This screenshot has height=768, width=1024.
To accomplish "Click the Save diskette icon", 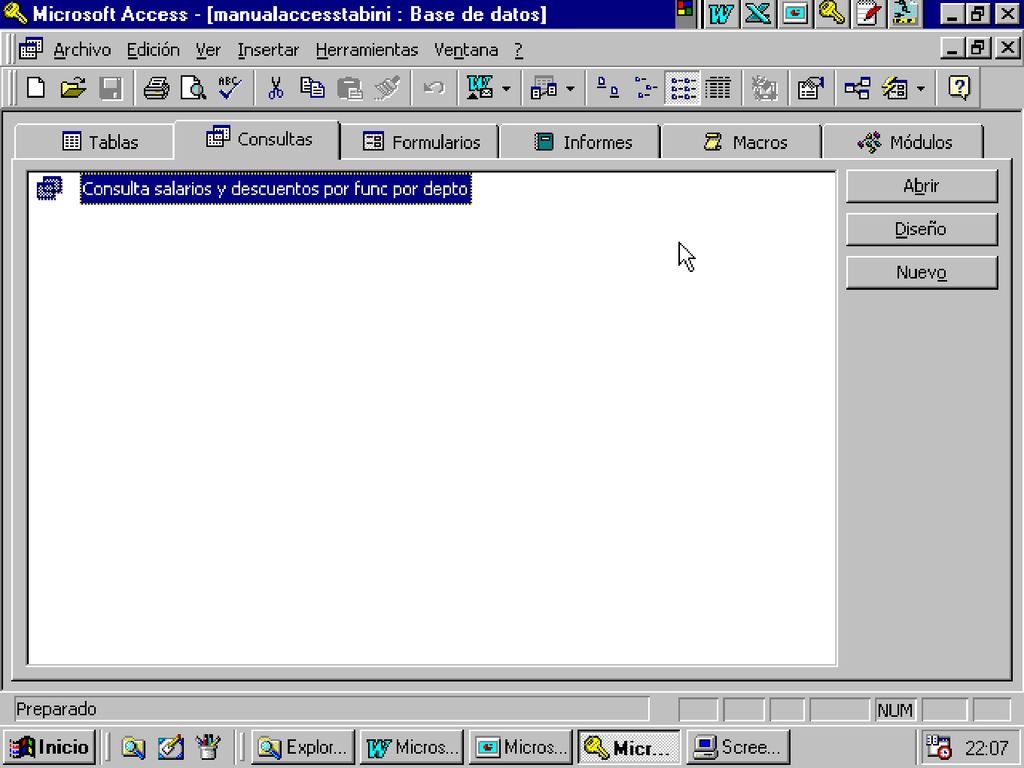I will 110,88.
